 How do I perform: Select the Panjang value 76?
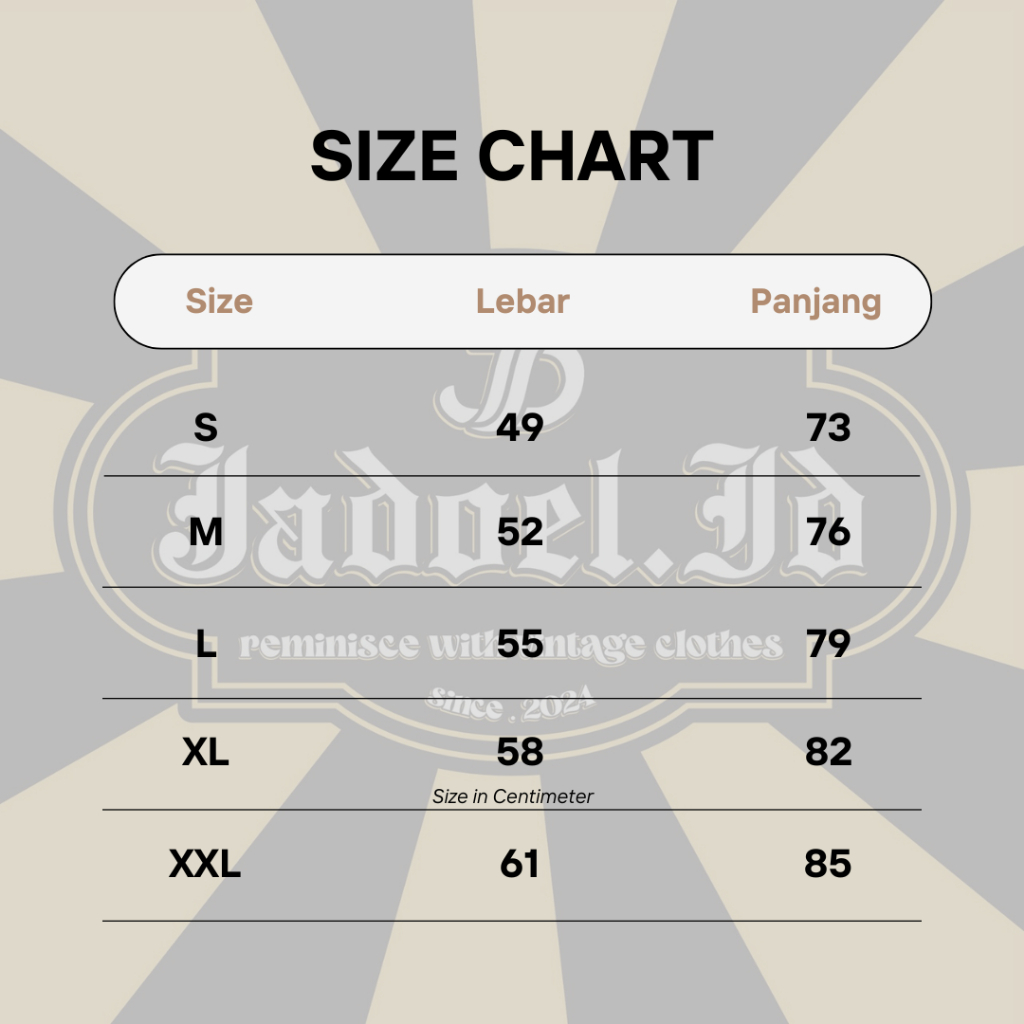(x=828, y=532)
